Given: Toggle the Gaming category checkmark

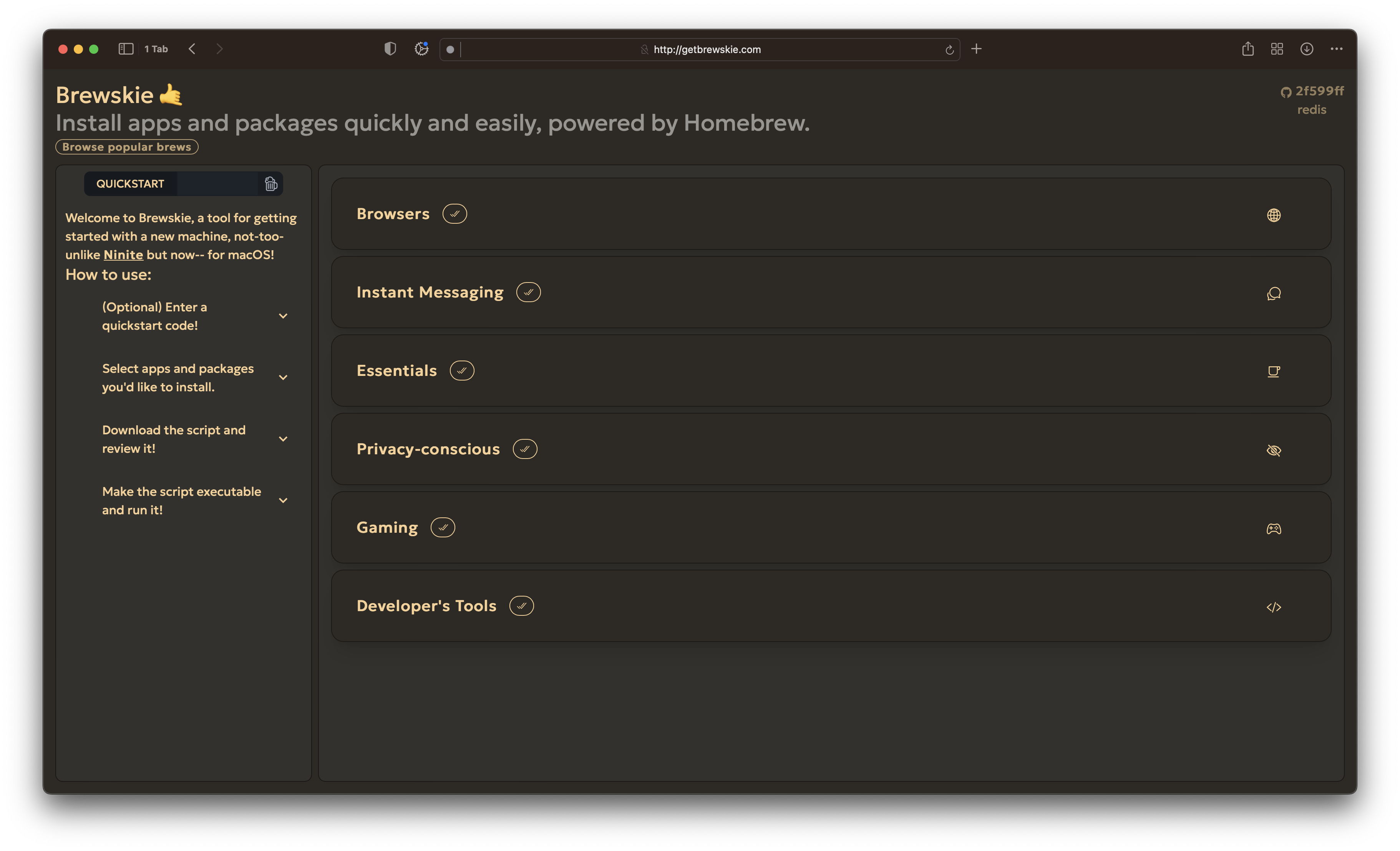Looking at the screenshot, I should coord(442,527).
